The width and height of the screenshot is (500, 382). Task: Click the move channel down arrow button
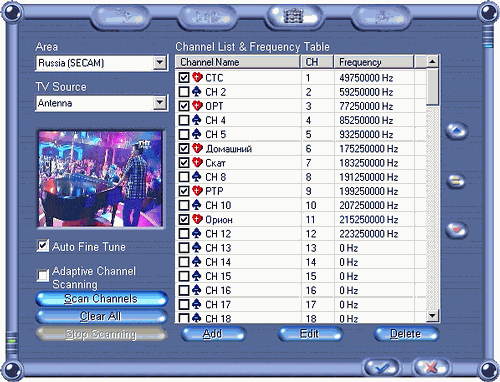tap(456, 230)
